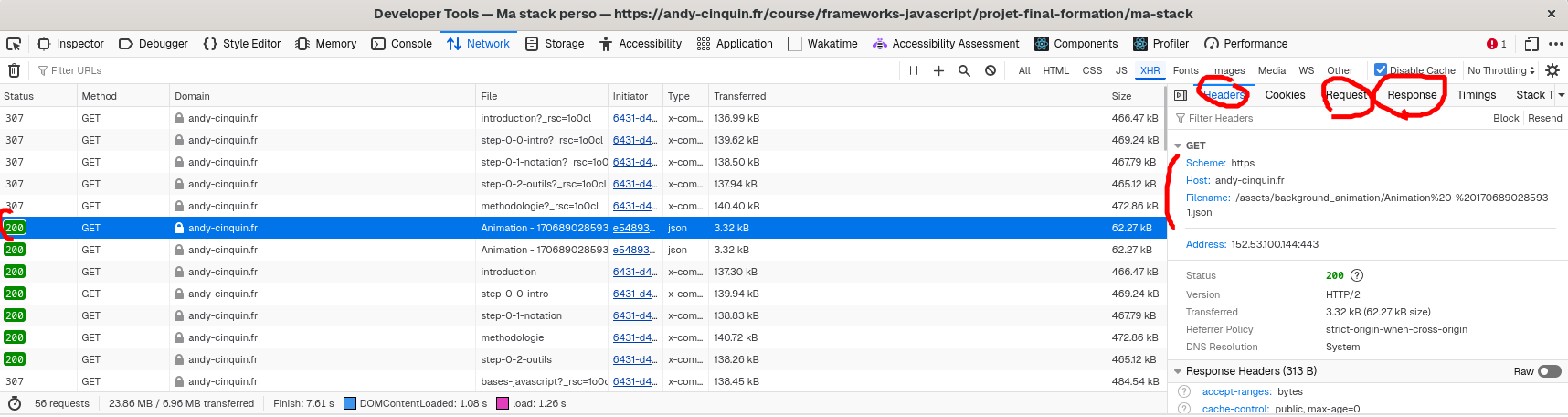Toggle Raw response headers switch
Viewport: 1568px width, 417px height.
tap(1549, 371)
